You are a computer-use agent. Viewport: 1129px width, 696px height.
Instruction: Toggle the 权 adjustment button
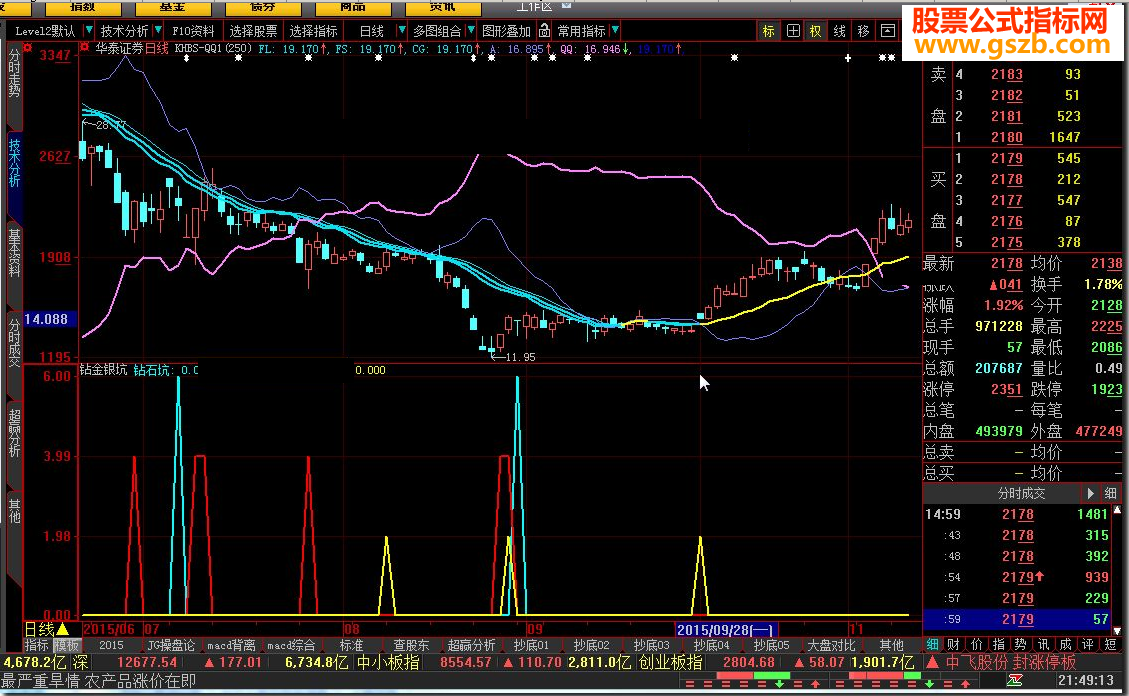[816, 31]
